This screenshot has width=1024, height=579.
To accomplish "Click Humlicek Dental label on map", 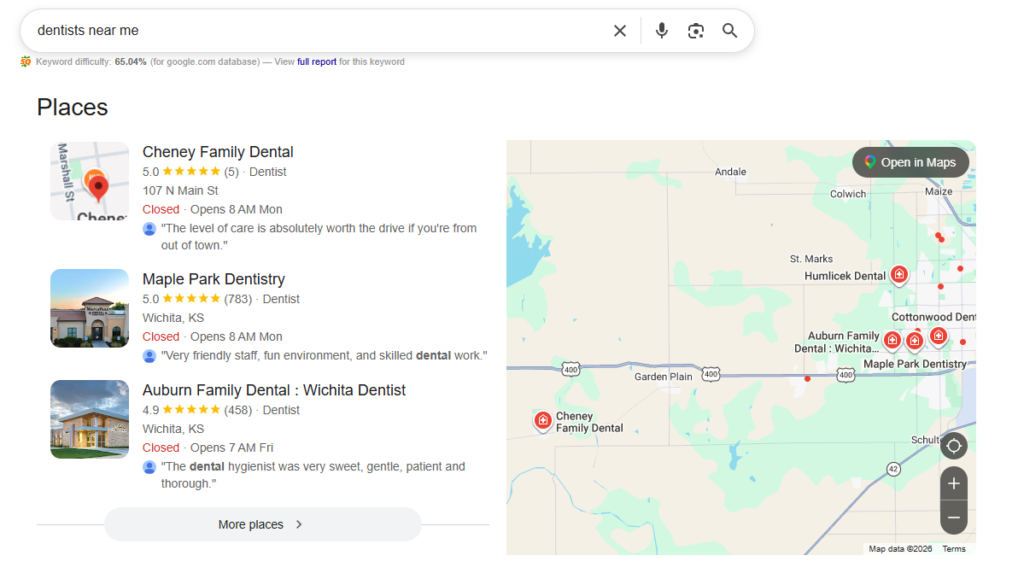I will [x=844, y=276].
